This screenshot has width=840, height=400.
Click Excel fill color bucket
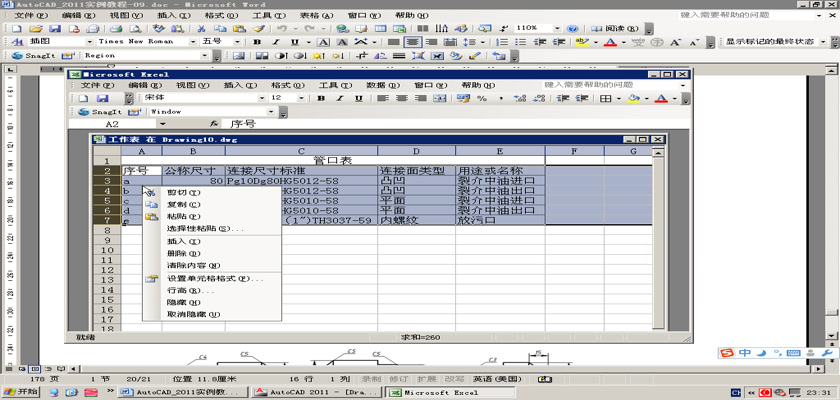[634, 99]
